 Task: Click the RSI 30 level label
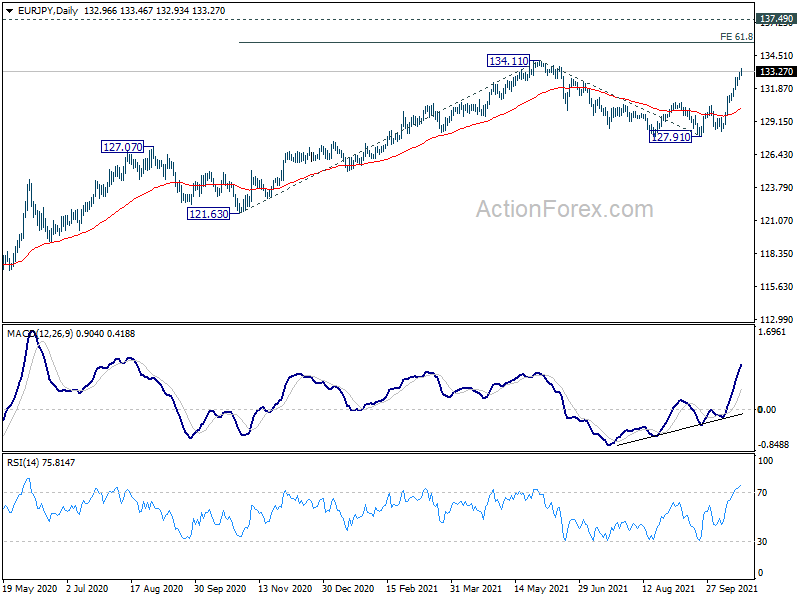point(762,541)
